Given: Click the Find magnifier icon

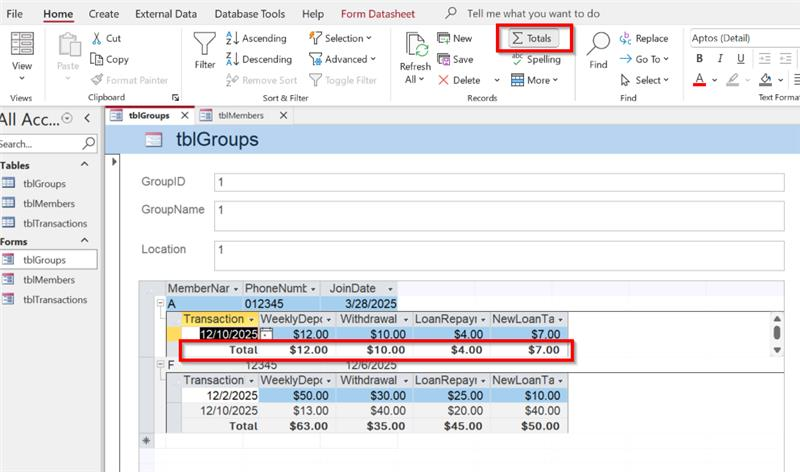Looking at the screenshot, I should pyautogui.click(x=598, y=44).
